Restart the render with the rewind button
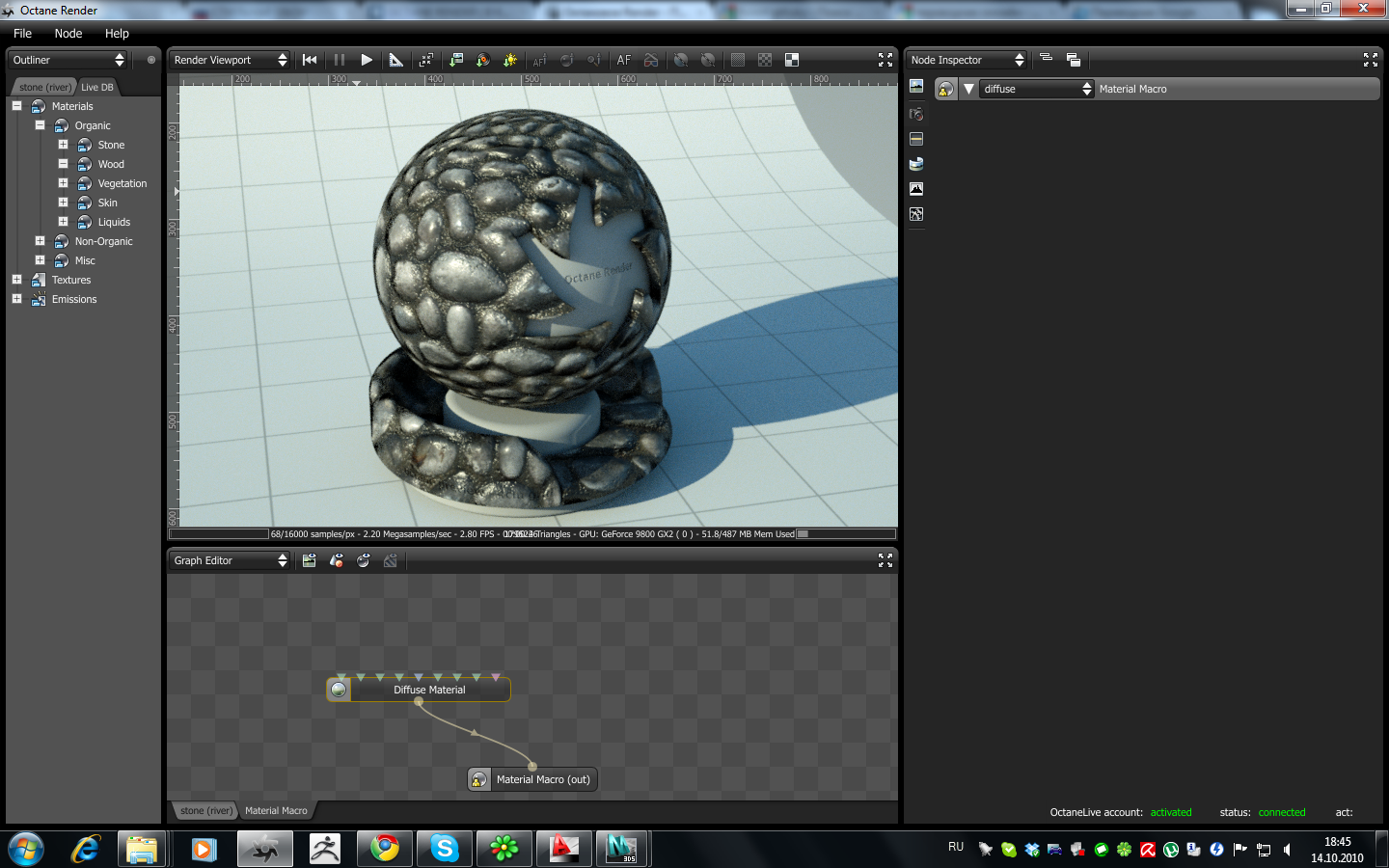 310,60
